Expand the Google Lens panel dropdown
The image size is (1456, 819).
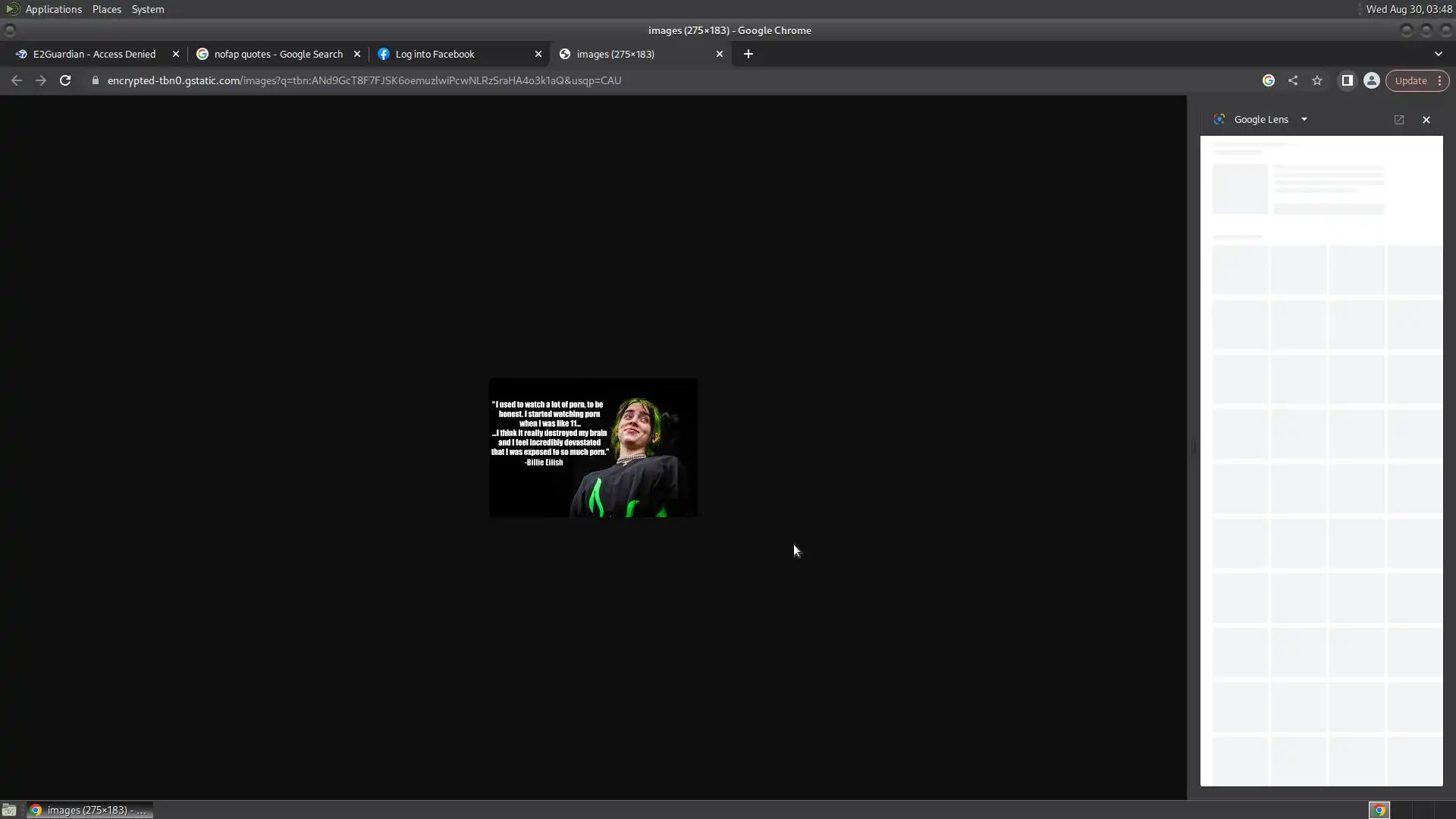[1304, 120]
